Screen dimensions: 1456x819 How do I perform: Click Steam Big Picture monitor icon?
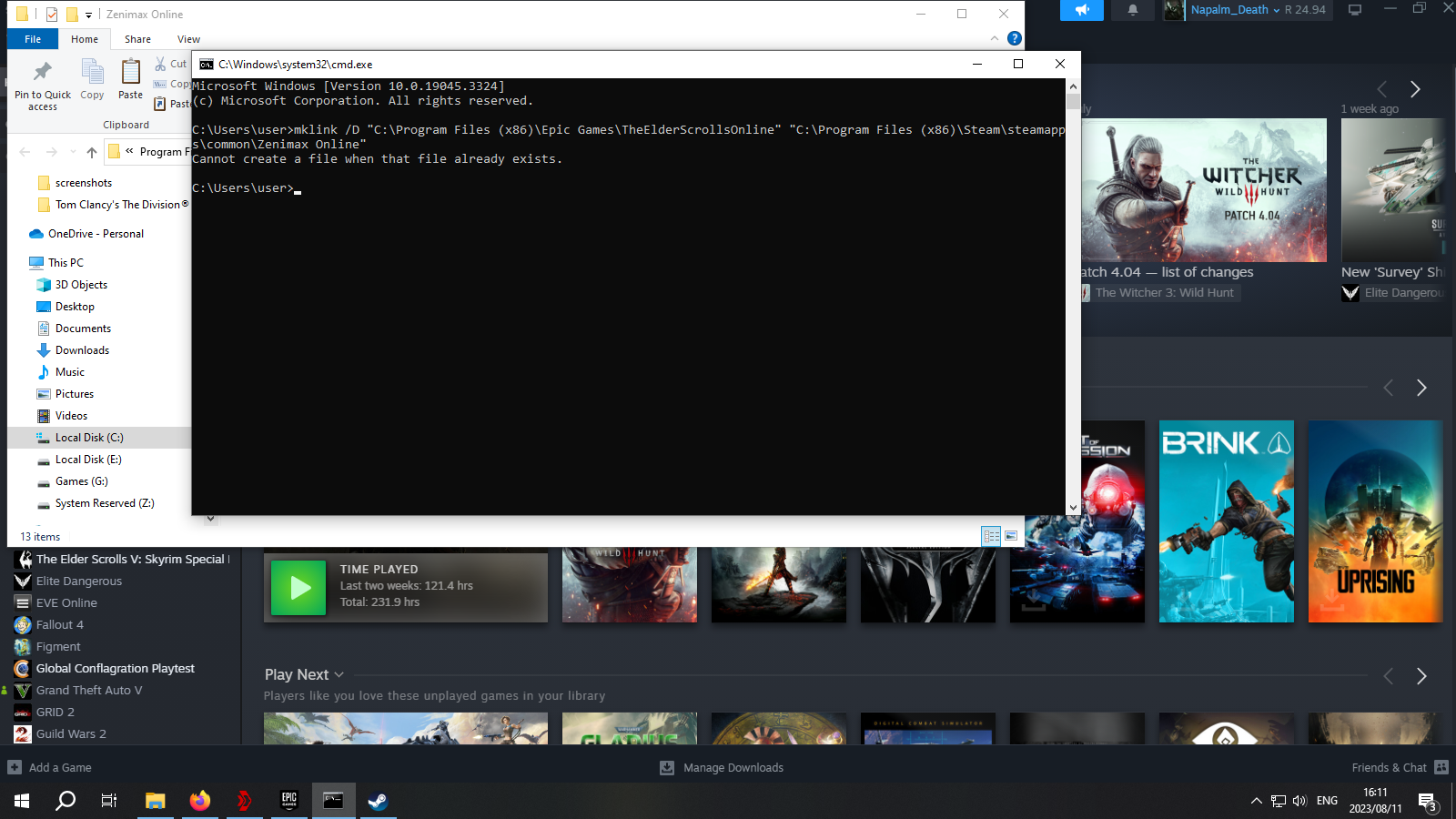click(1355, 10)
